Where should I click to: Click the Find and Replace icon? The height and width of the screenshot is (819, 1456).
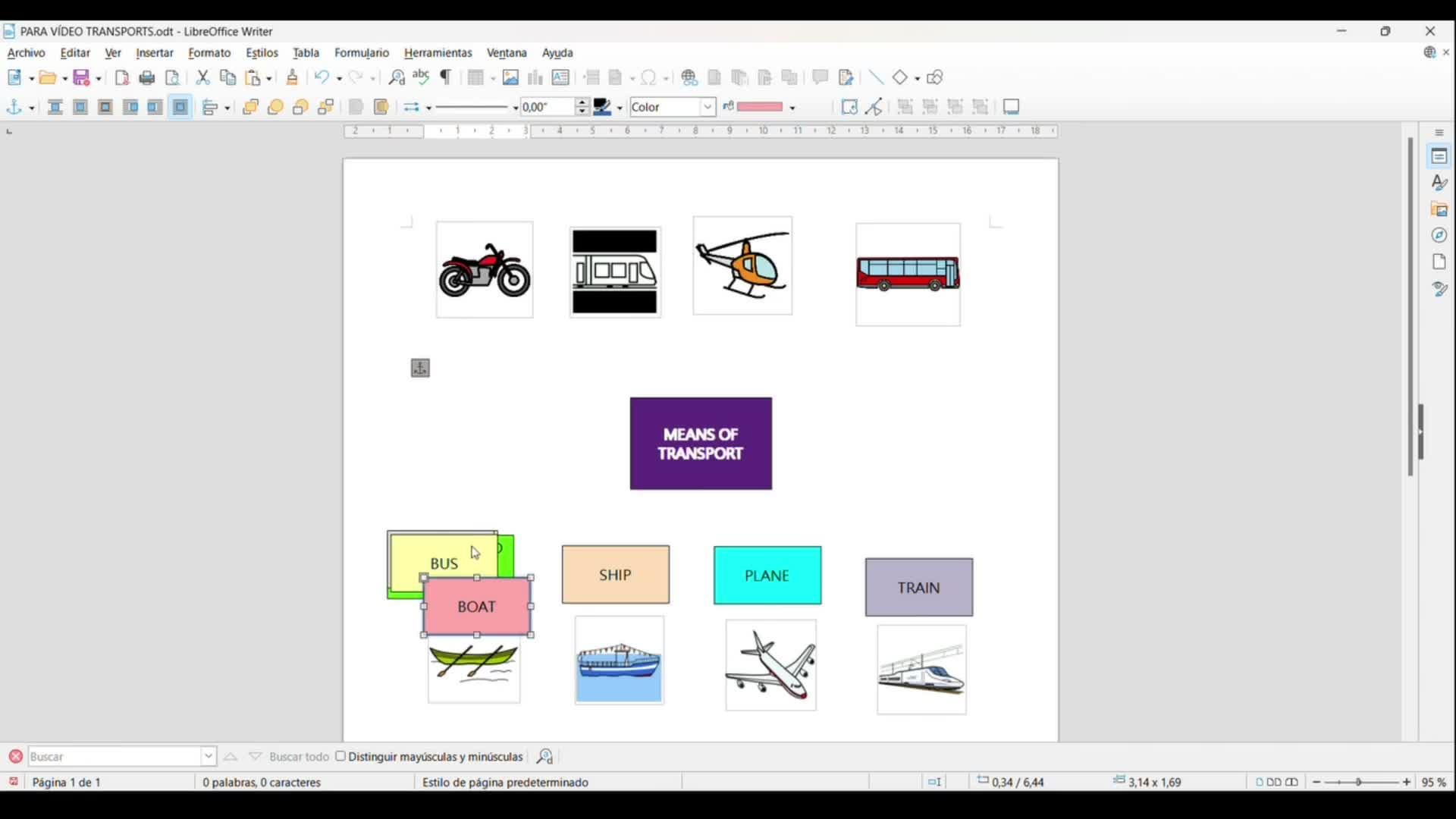(397, 78)
